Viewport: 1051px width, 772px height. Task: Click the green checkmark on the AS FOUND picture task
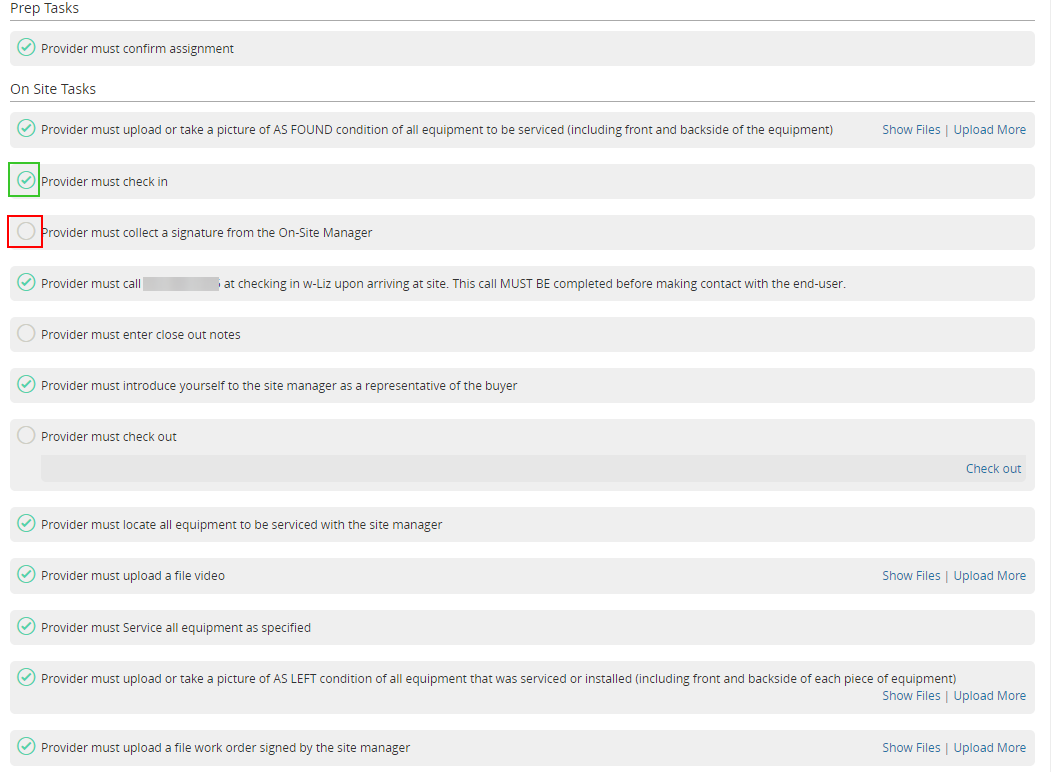(x=25, y=129)
